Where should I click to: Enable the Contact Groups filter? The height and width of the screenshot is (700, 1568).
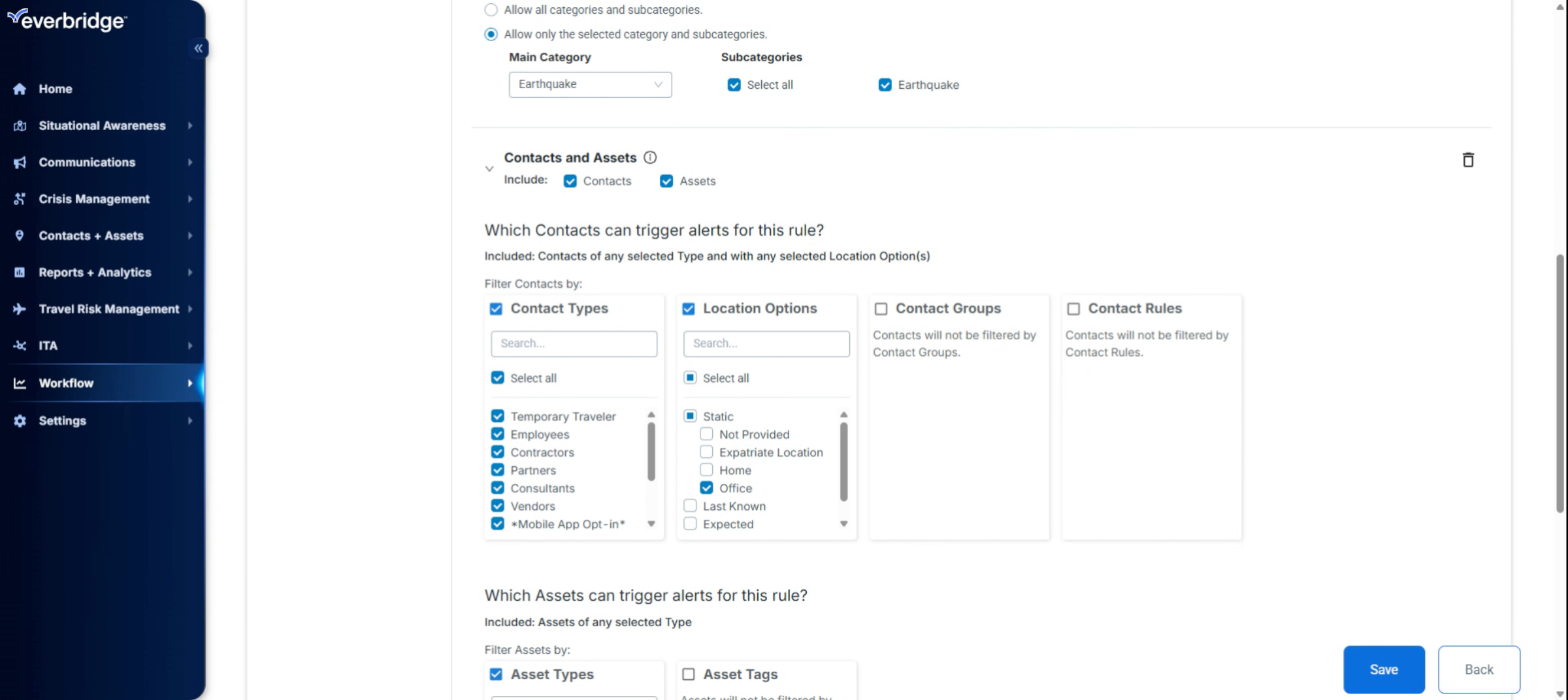click(x=881, y=308)
